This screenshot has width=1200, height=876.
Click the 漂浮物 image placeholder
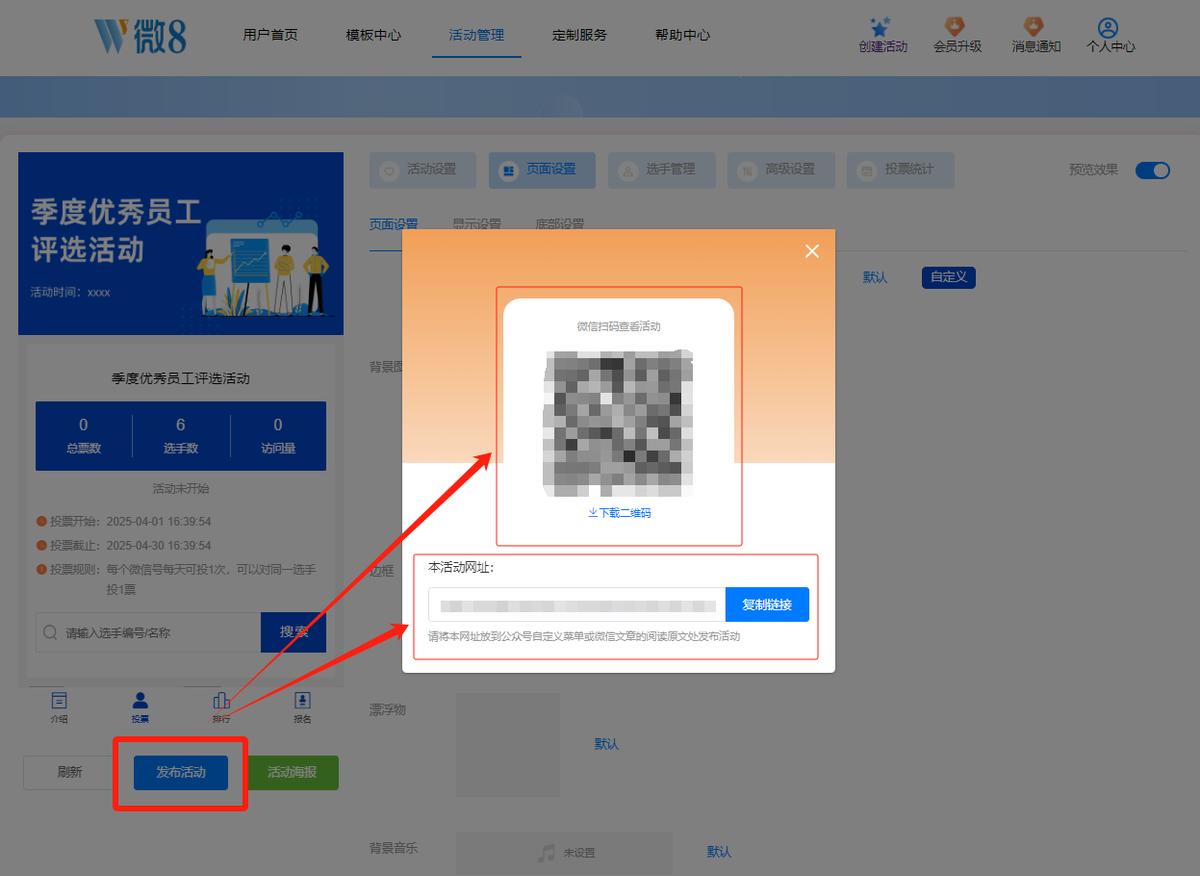(508, 745)
